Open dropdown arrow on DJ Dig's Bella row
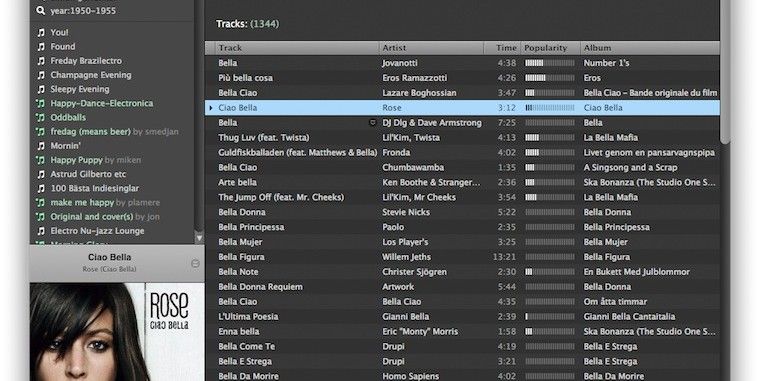The image size is (760, 381). pyautogui.click(x=373, y=123)
